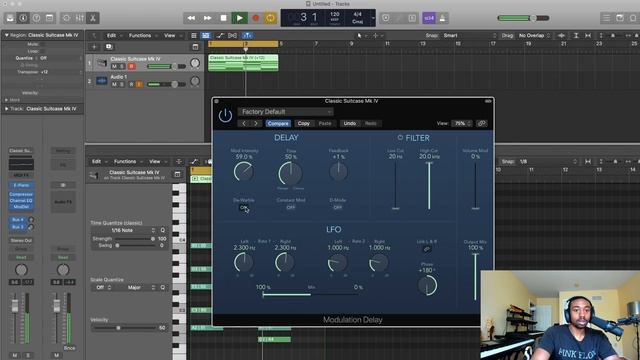The height and width of the screenshot is (360, 640).
Task: Toggle the Modulation Delay power button
Action: [x=225, y=116]
